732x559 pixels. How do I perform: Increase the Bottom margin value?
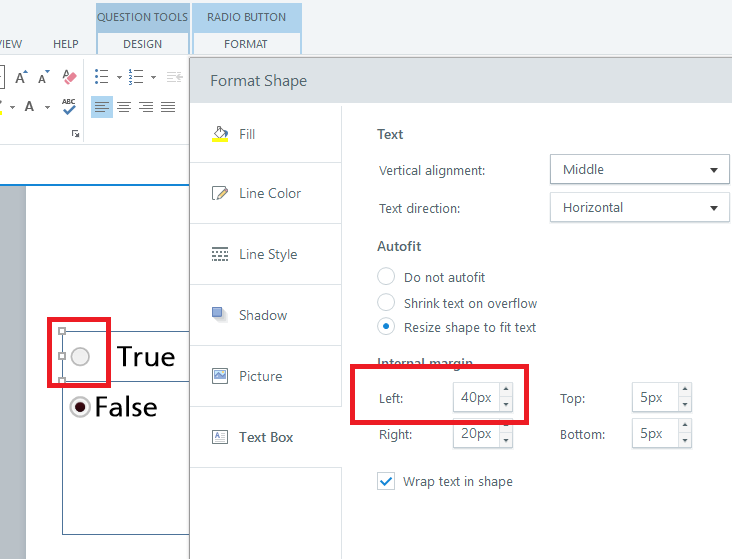[x=685, y=425]
